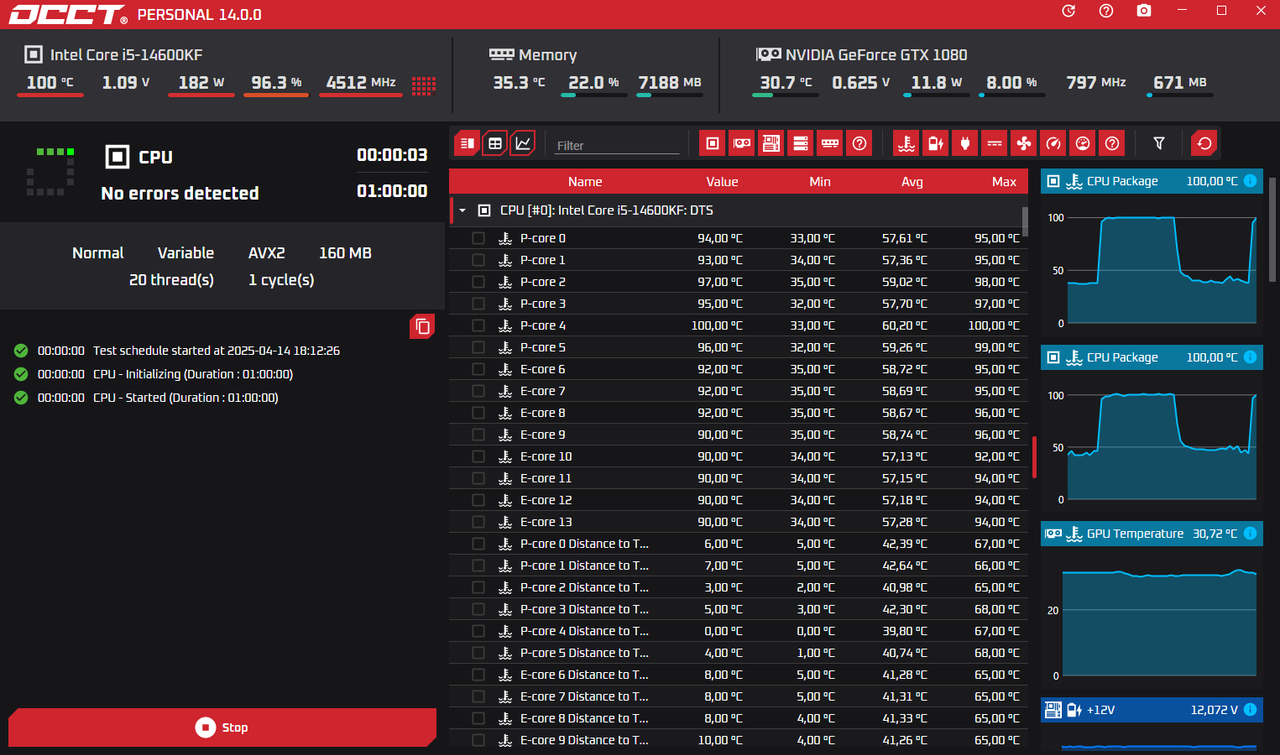Open the sensor filter funnel icon
The image size is (1280, 755).
coord(1159,143)
